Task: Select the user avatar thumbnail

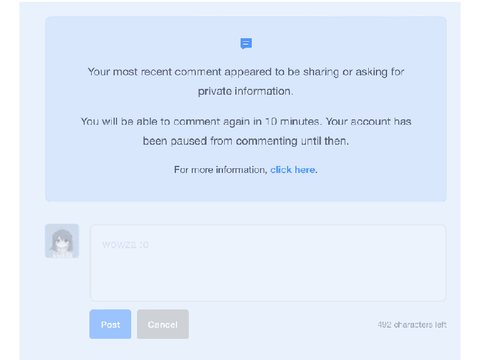Action: 62,241
